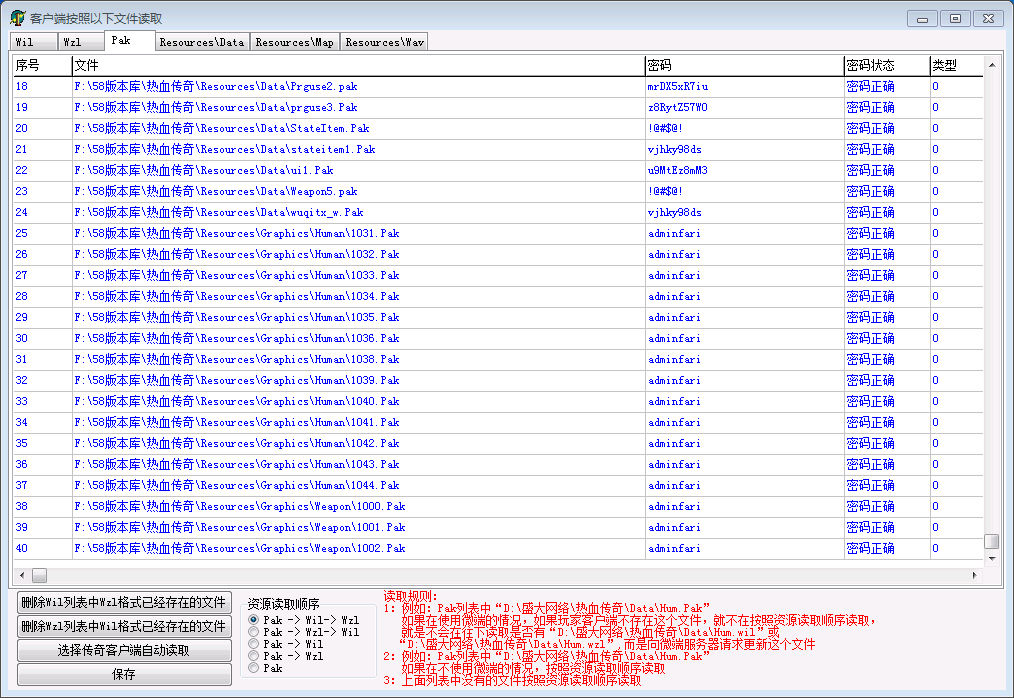Screen dimensions: 1014x698
Task: Sort by the 文件 column header
Action: [x=358, y=65]
